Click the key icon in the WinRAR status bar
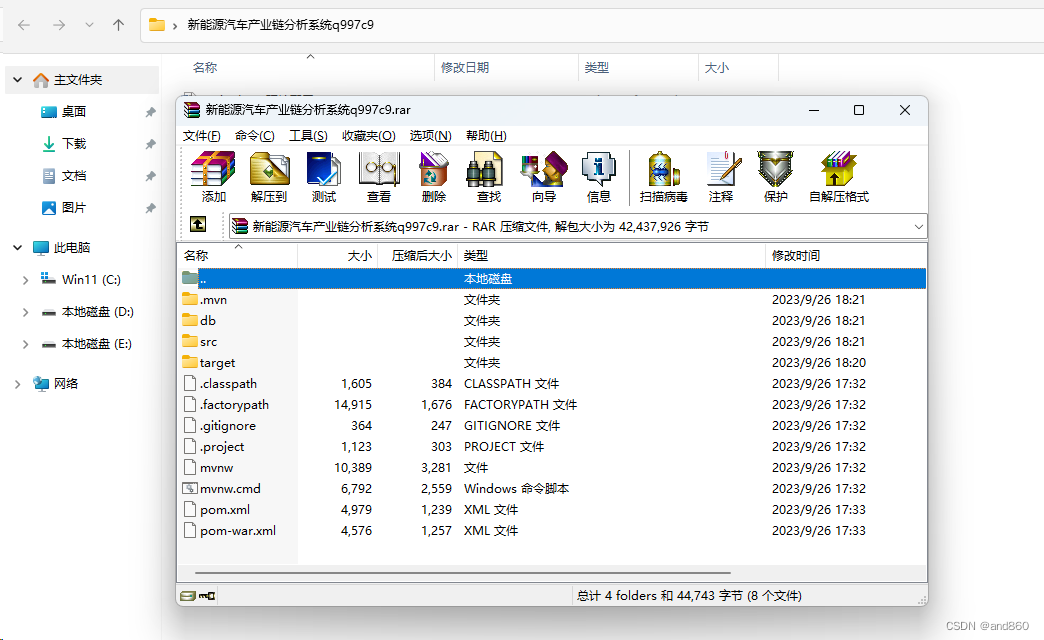The width and height of the screenshot is (1044, 640). click(207, 595)
